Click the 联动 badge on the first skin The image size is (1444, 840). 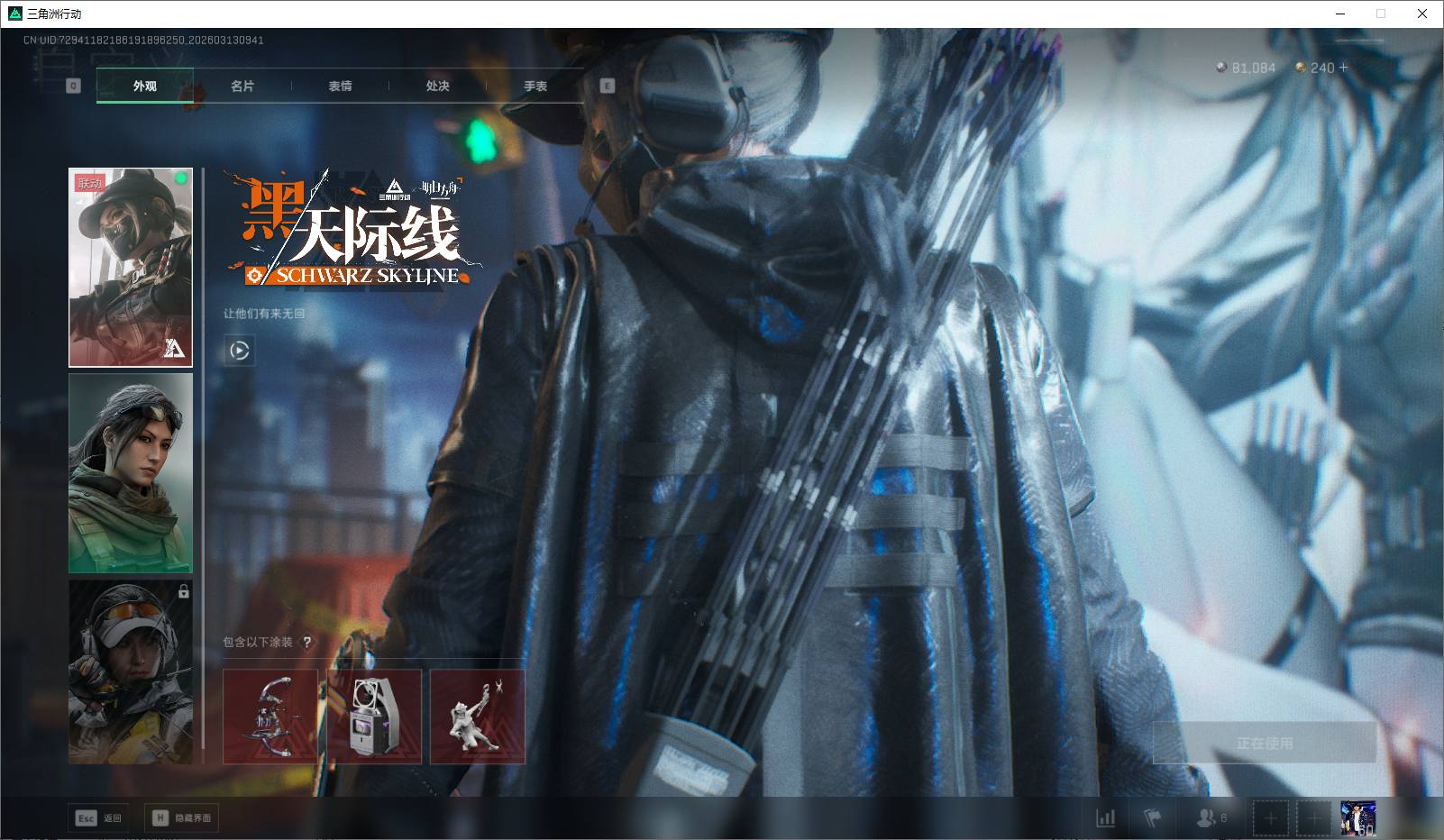pos(90,183)
